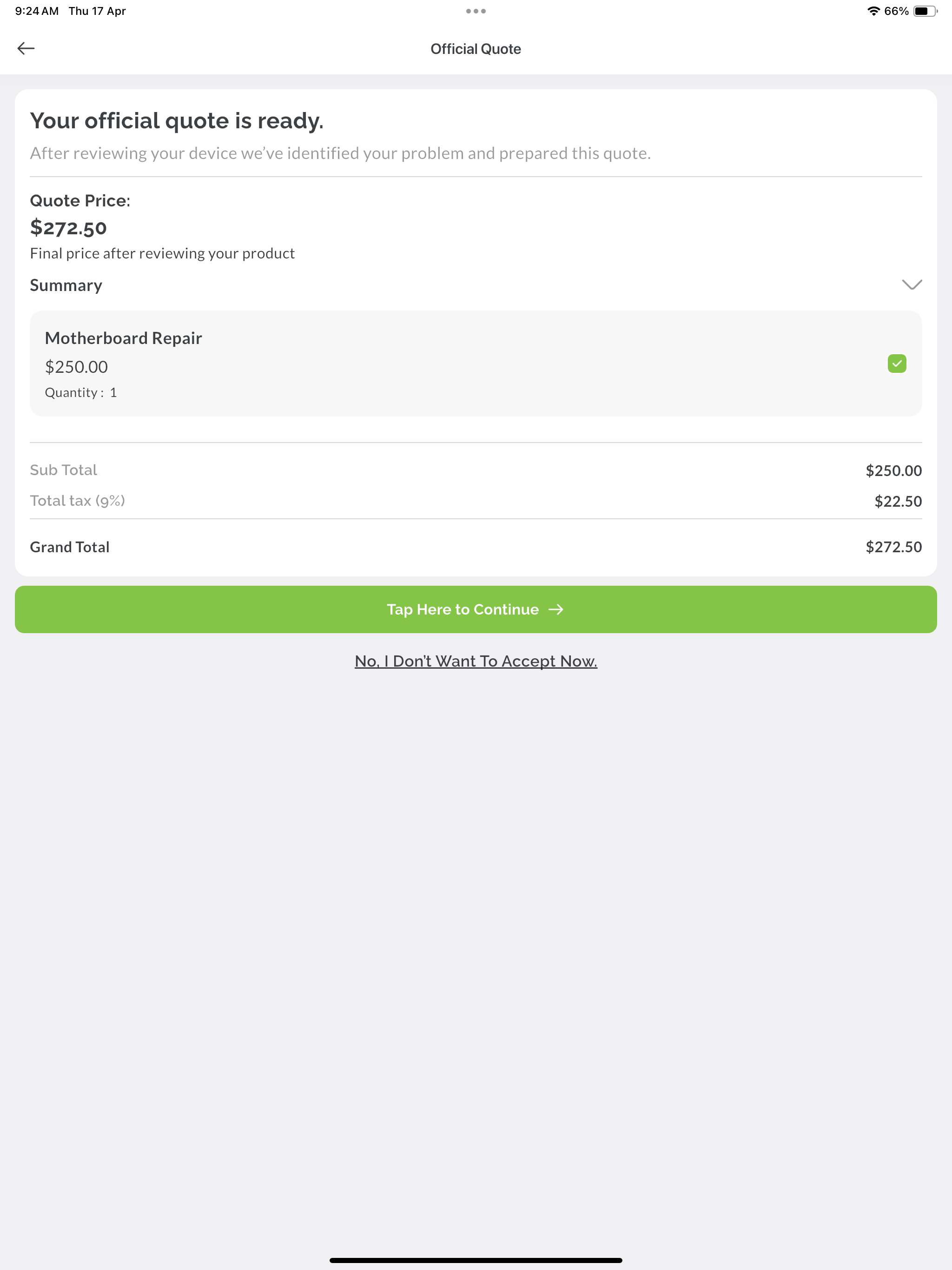Viewport: 952px width, 1270px height.
Task: Tap the $272.50 quote price
Action: [68, 227]
